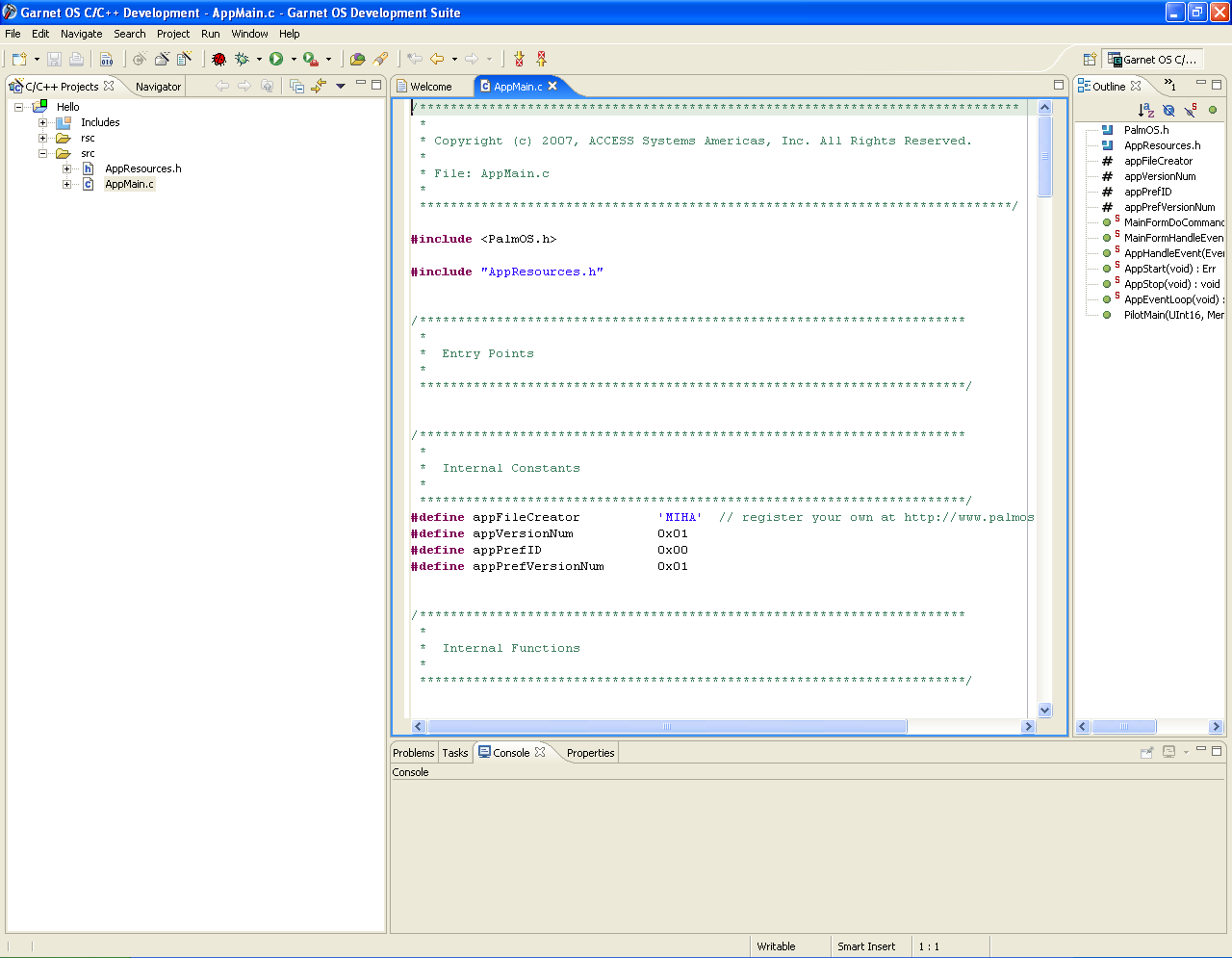This screenshot has height=958, width=1232.
Task: Select AppStop(void) : void in the Outline
Action: point(1171,284)
